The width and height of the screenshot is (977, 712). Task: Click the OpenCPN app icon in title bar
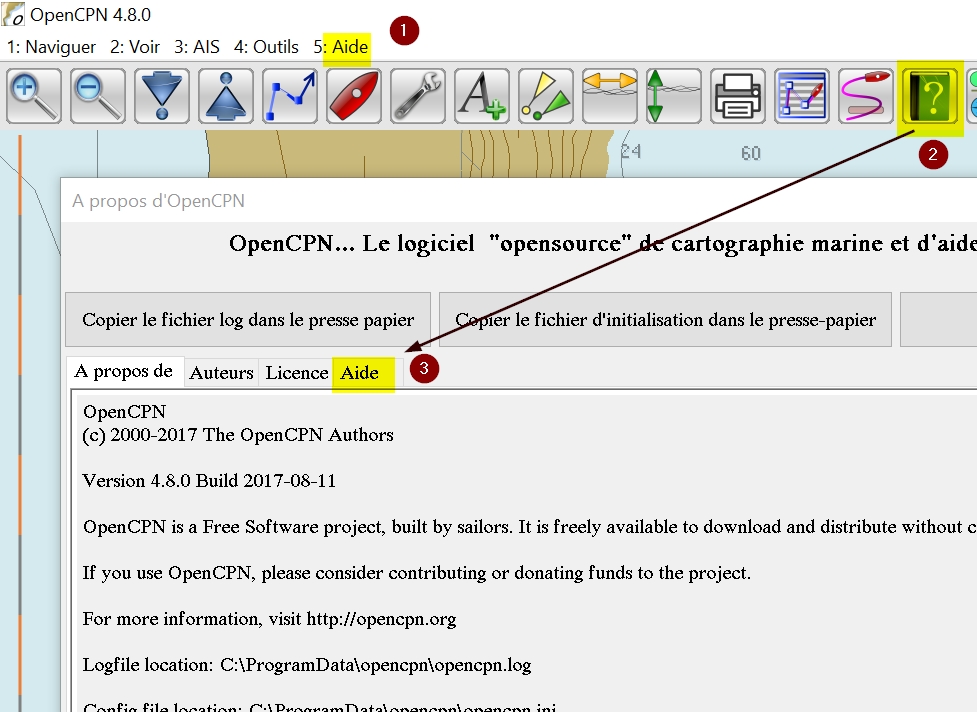pos(13,14)
